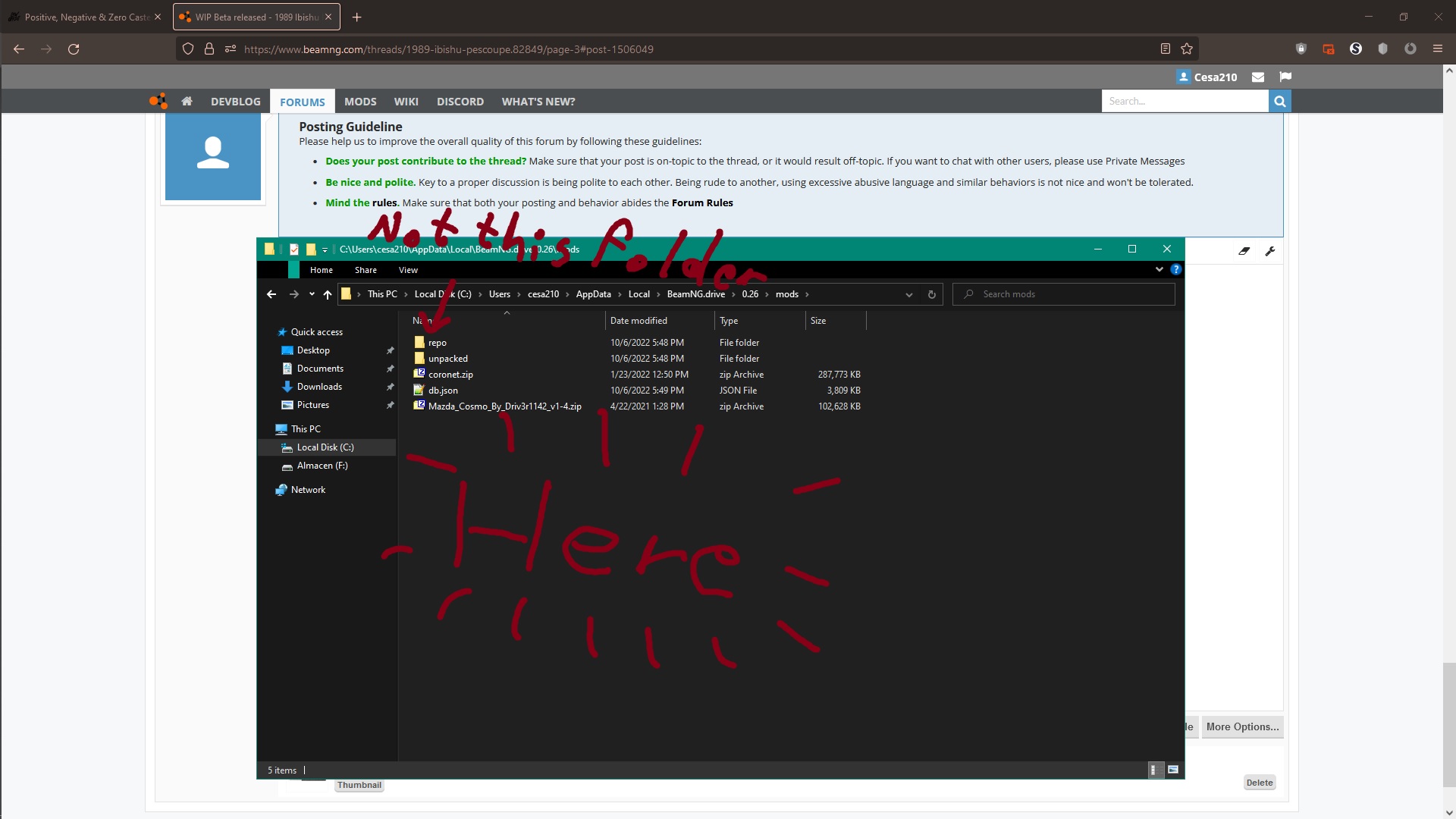
Task: Reload the page in browser
Action: (74, 49)
